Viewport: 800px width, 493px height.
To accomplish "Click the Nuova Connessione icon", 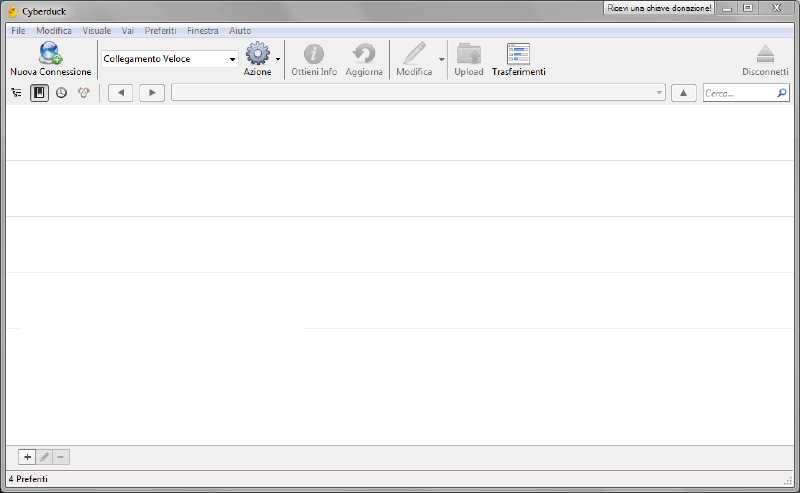I will coord(50,54).
